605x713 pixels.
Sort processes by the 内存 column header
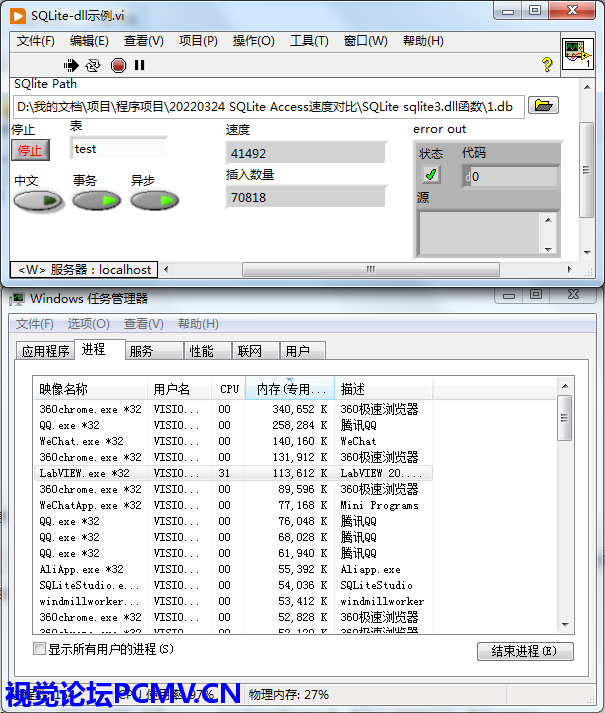[x=290, y=389]
